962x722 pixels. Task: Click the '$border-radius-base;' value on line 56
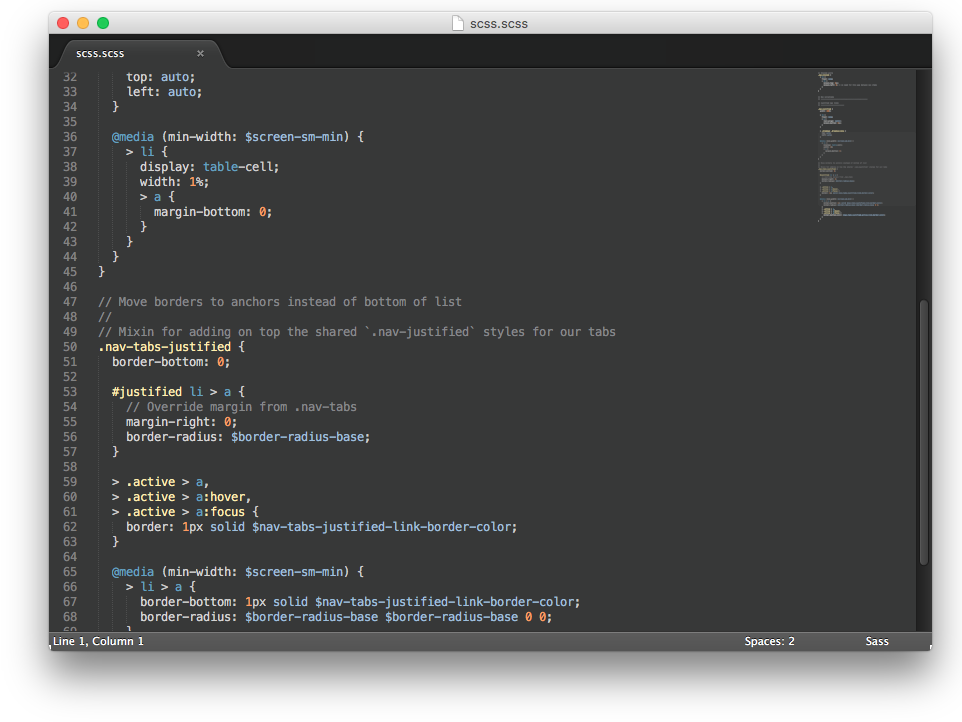point(301,437)
